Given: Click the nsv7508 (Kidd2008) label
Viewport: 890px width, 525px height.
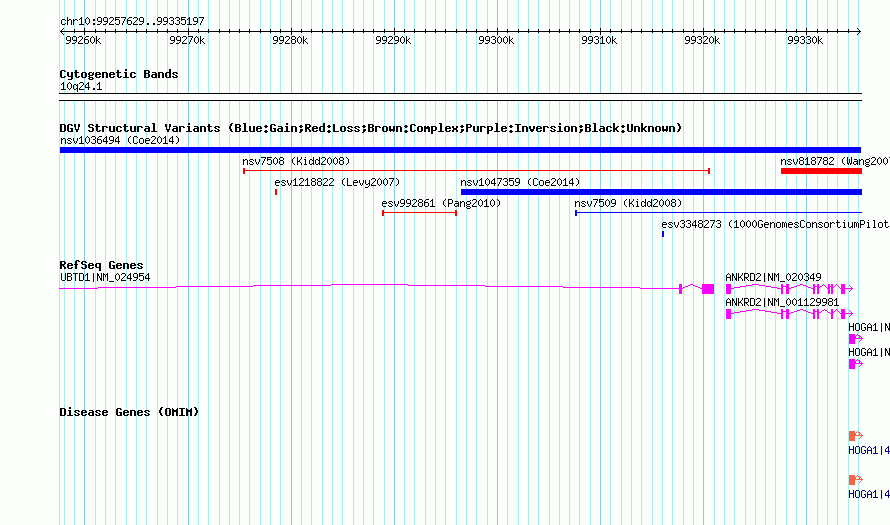Looking at the screenshot, I should [x=296, y=161].
